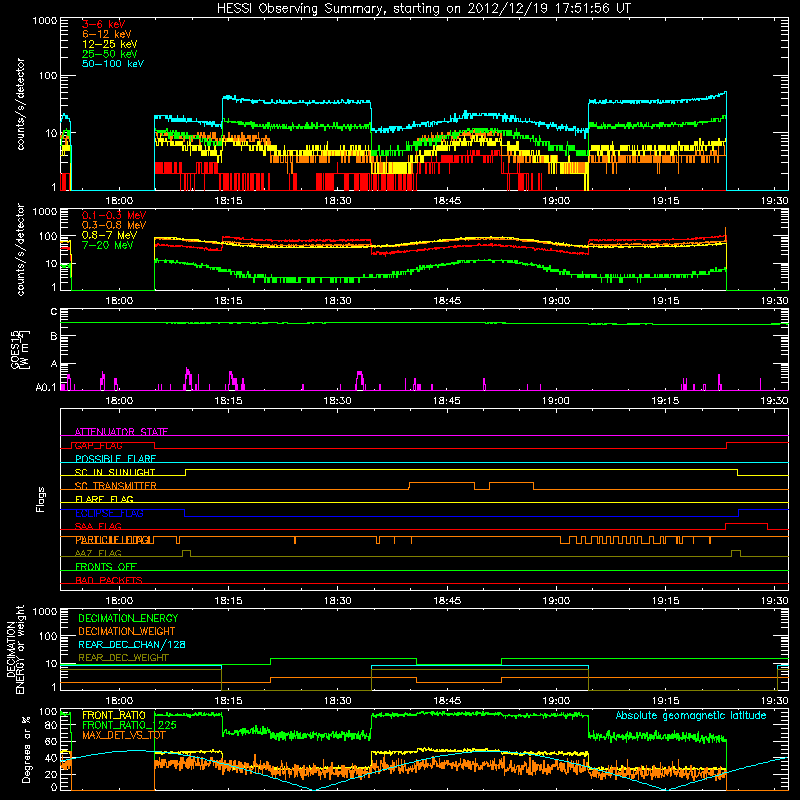Screen dimensions: 800x800
Task: Select the SAA_FLAG label
Action: click(98, 526)
